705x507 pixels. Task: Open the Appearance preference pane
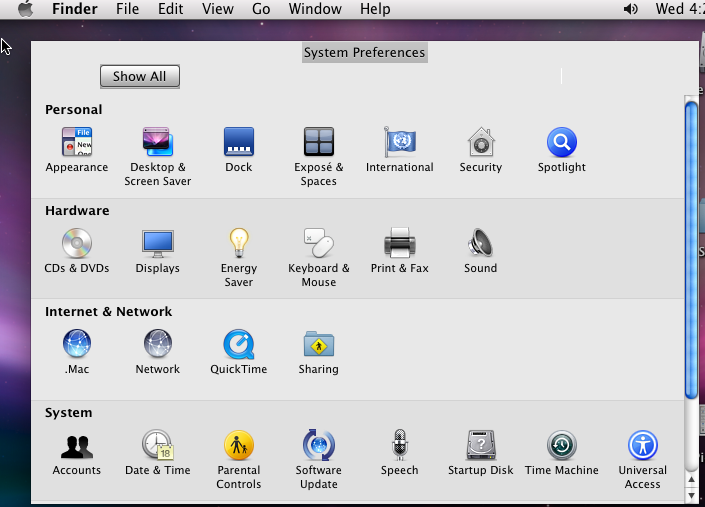click(77, 150)
